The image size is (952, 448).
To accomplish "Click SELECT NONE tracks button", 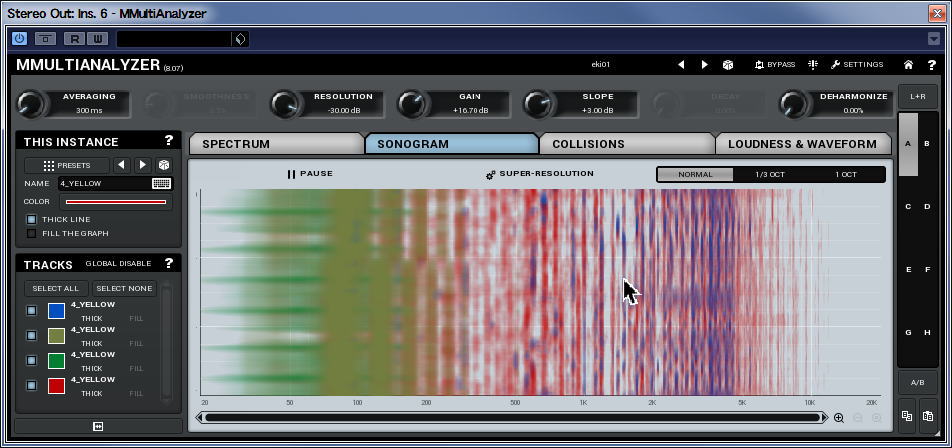I will (124, 288).
